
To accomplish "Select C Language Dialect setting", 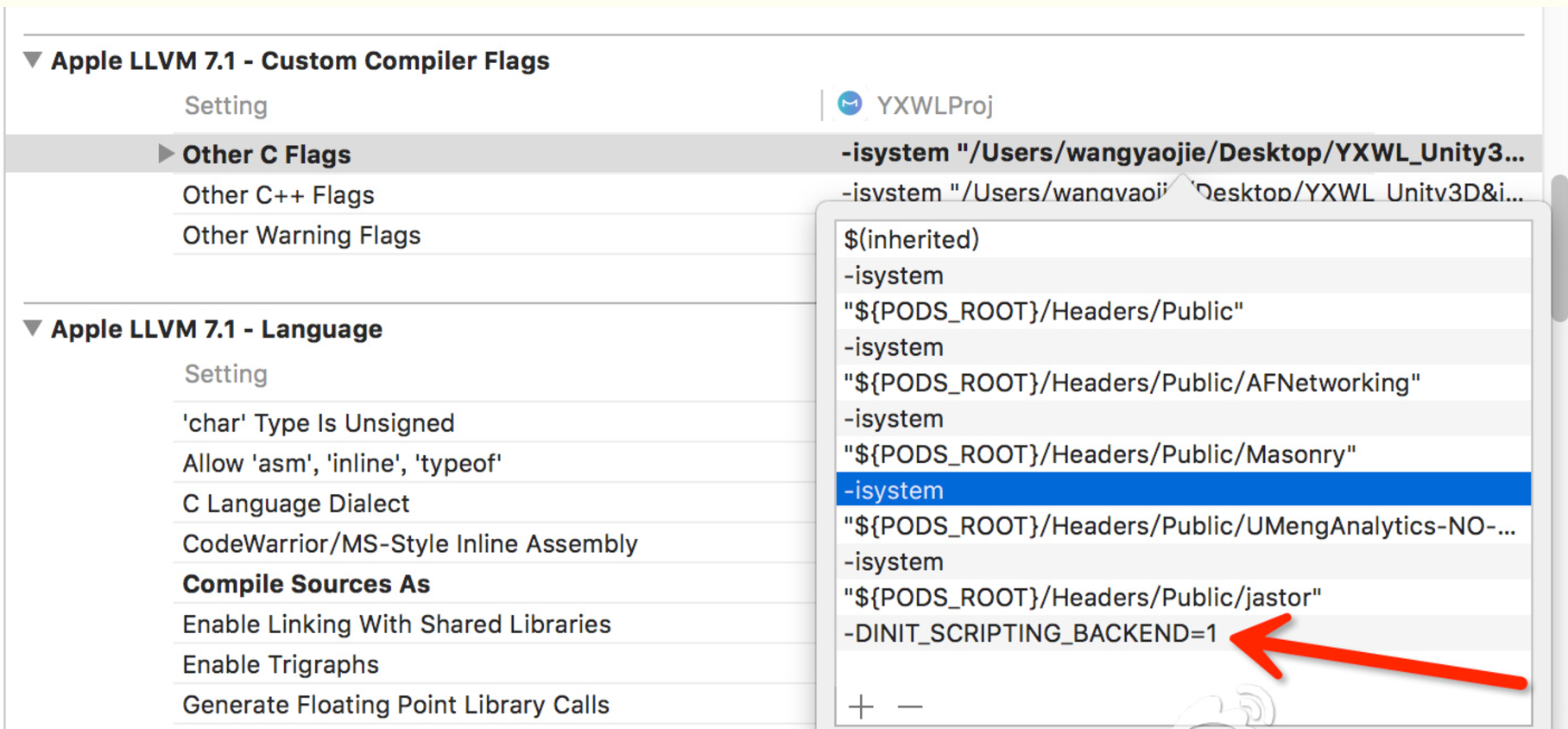I will pos(497,504).
